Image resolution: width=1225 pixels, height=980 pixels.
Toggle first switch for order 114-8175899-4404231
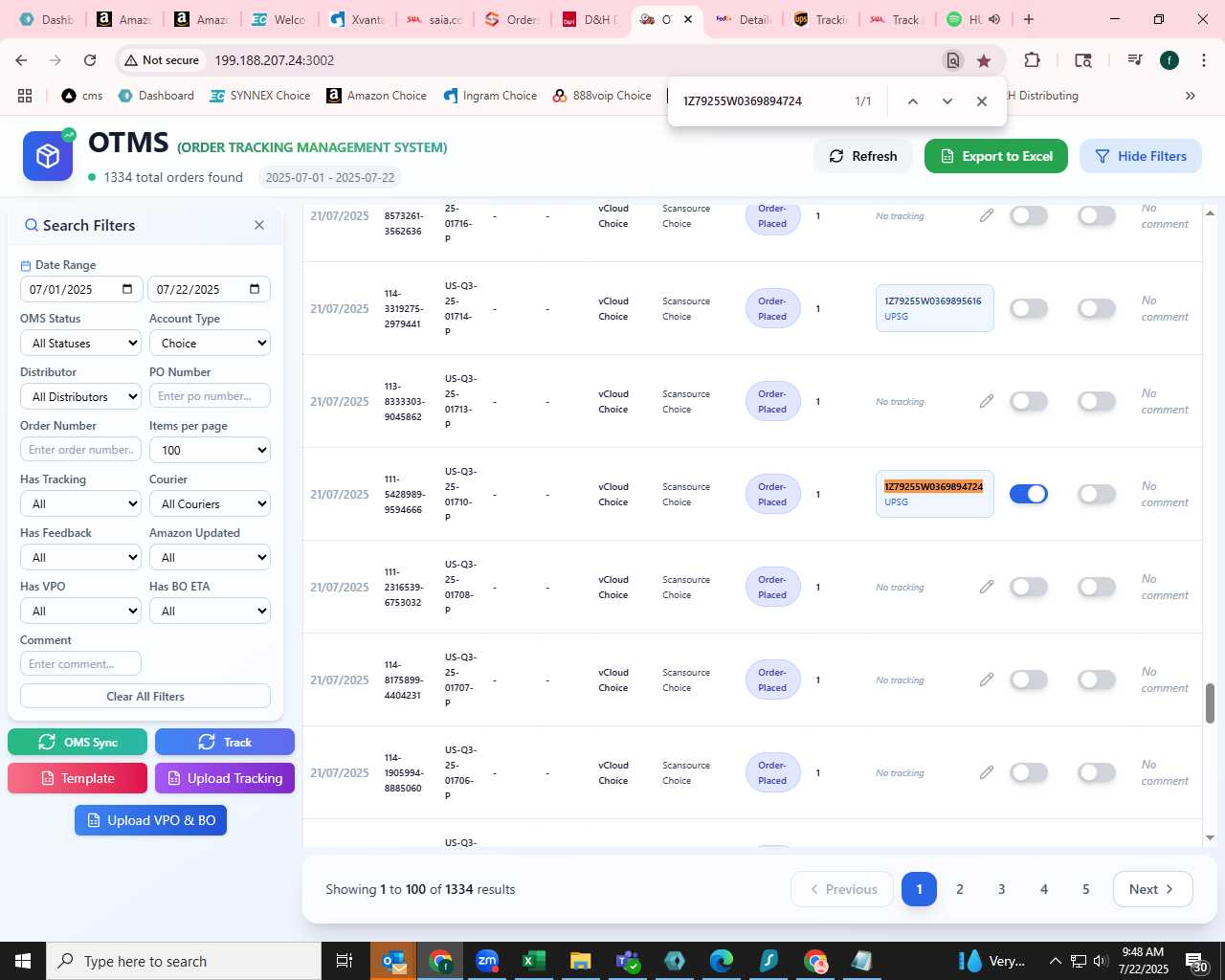pos(1029,679)
